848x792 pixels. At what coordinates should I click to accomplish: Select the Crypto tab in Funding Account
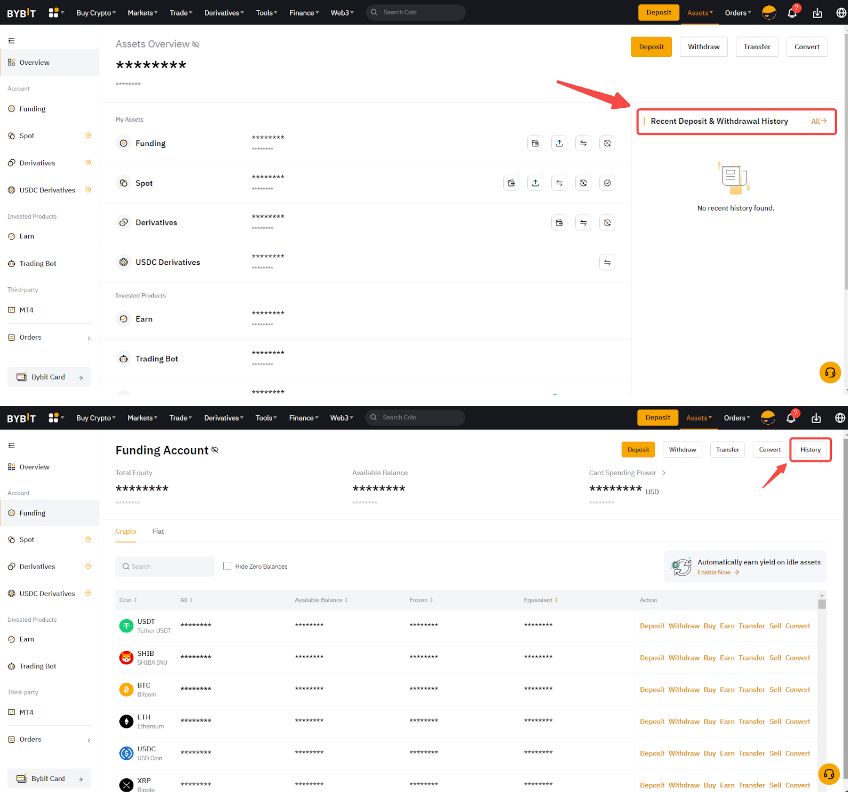125,531
